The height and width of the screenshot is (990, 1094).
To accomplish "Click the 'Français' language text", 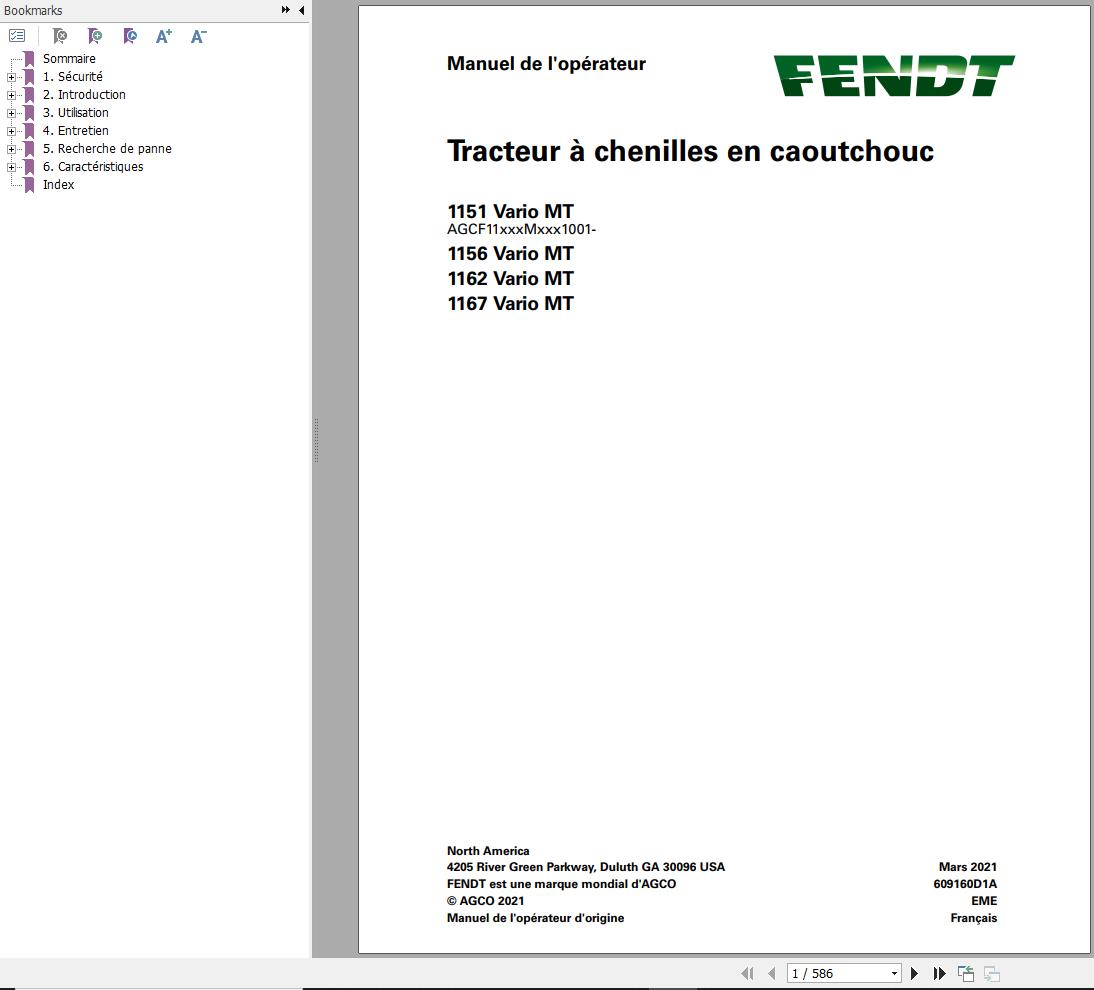I will 973,918.
